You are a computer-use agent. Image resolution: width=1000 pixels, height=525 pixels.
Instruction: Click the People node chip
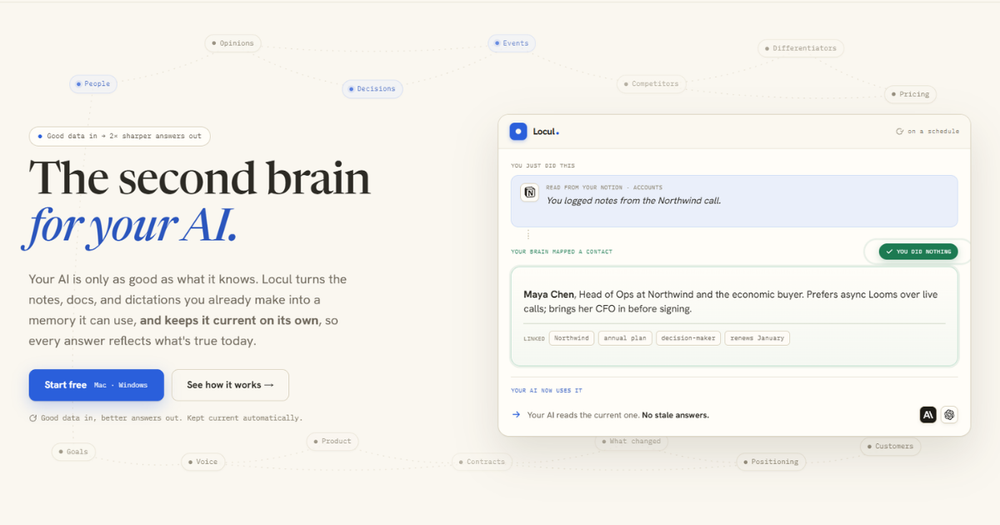(x=93, y=84)
